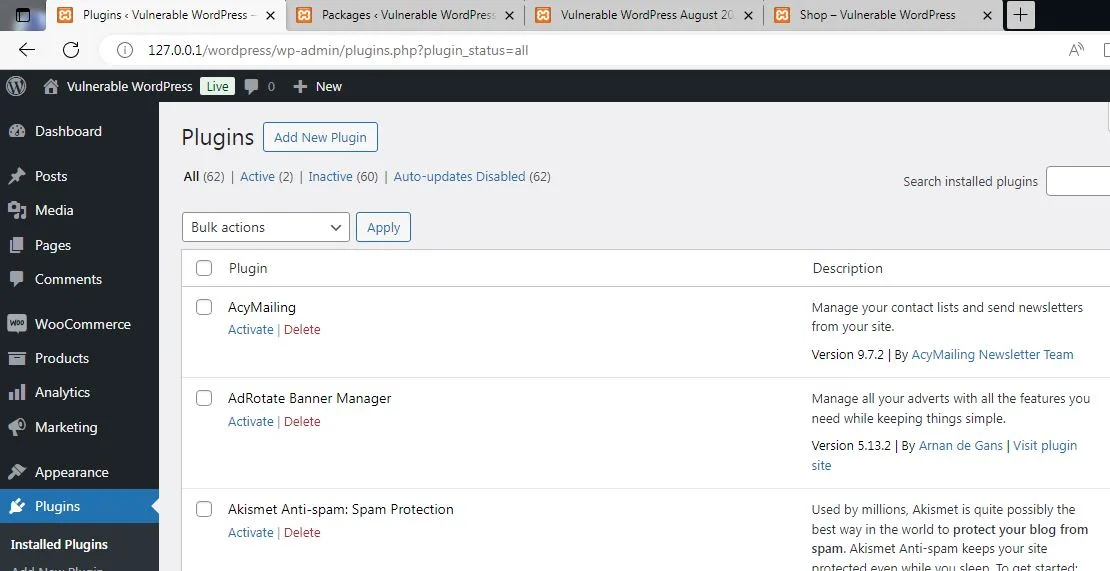Click the site info icon in address bar
Image resolution: width=1110 pixels, height=571 pixels.
(125, 50)
